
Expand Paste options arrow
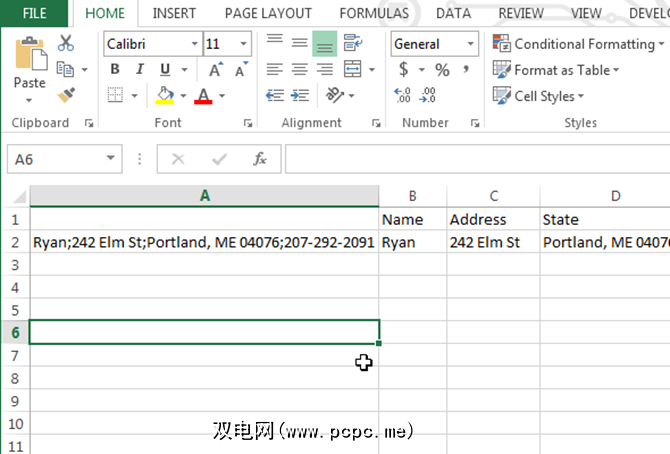coord(29,100)
